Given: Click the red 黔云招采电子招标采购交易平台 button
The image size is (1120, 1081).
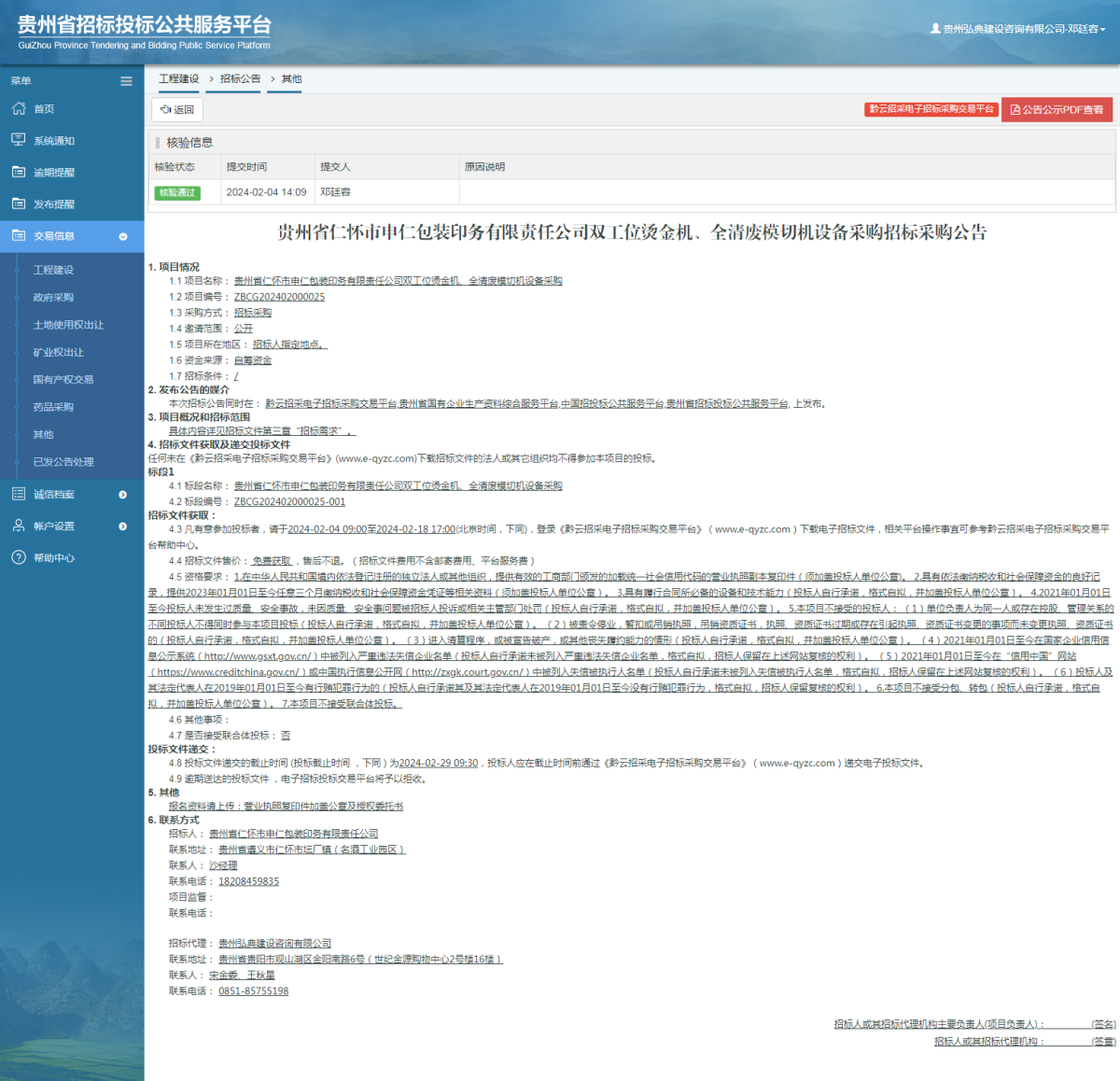Looking at the screenshot, I should click(931, 109).
